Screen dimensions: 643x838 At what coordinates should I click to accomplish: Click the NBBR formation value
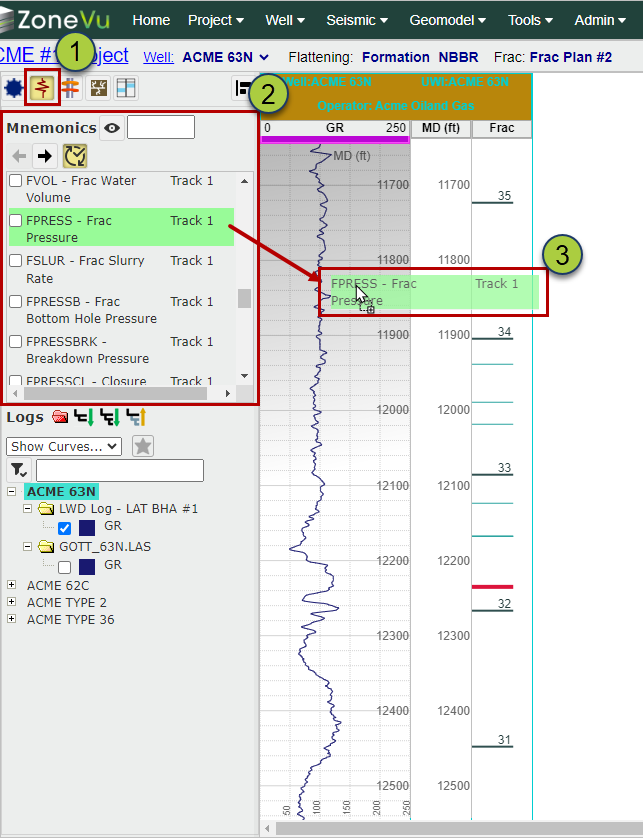tap(458, 57)
